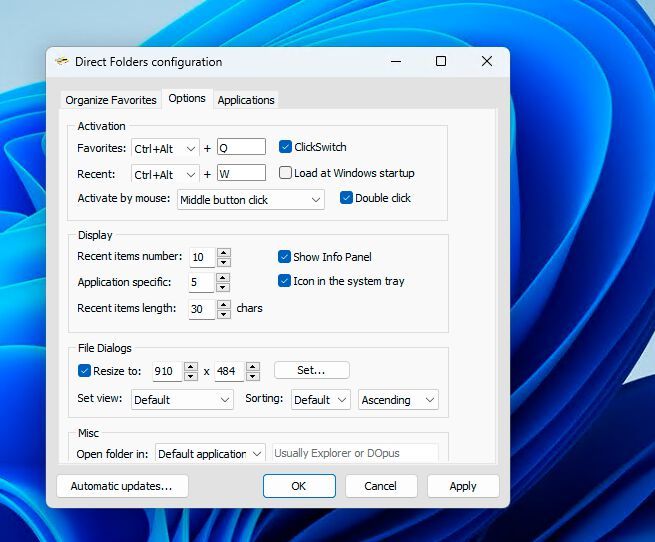655x542 pixels.
Task: Open Automatic updates... settings
Action: point(122,486)
